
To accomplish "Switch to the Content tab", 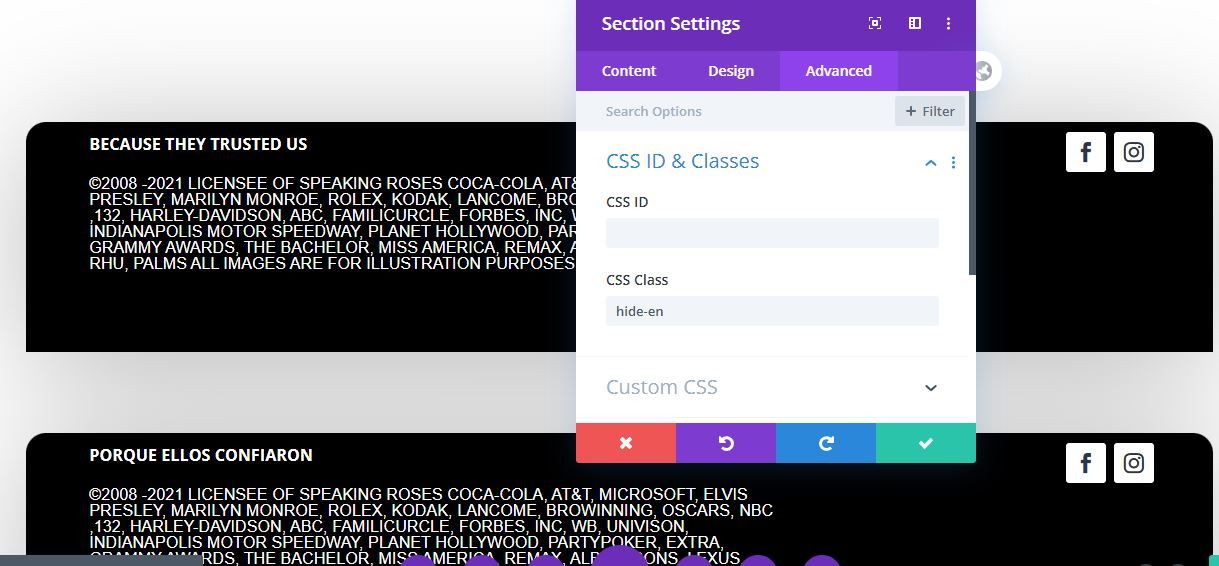I will [x=629, y=71].
